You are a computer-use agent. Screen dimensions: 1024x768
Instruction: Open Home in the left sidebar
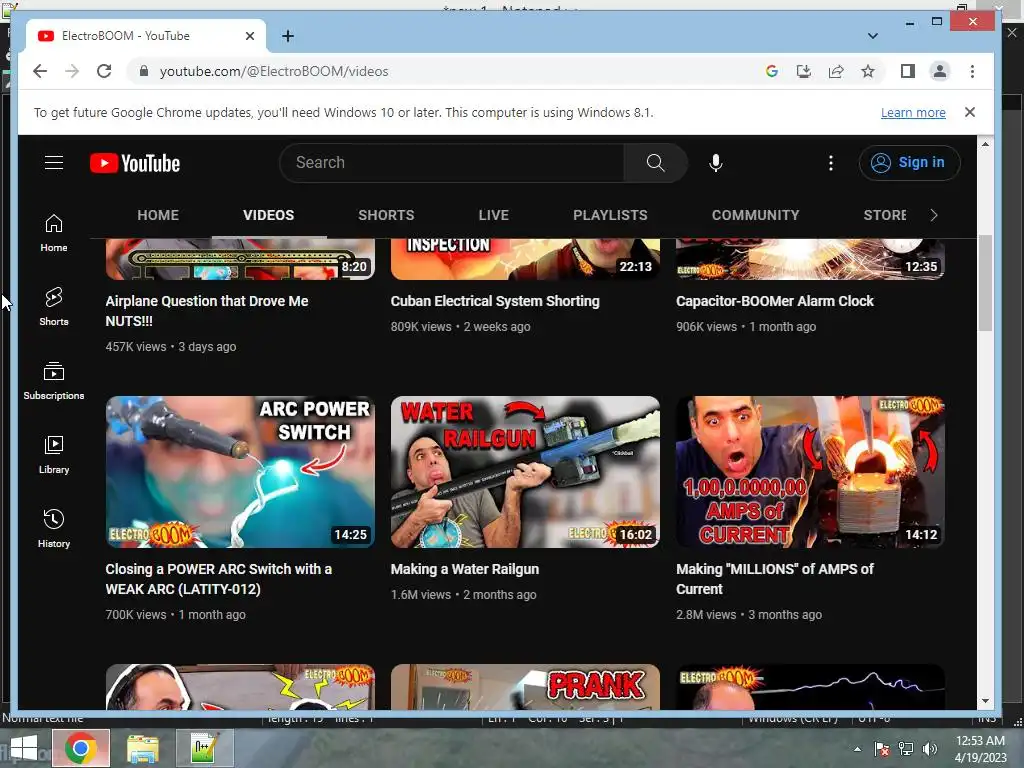click(x=54, y=233)
